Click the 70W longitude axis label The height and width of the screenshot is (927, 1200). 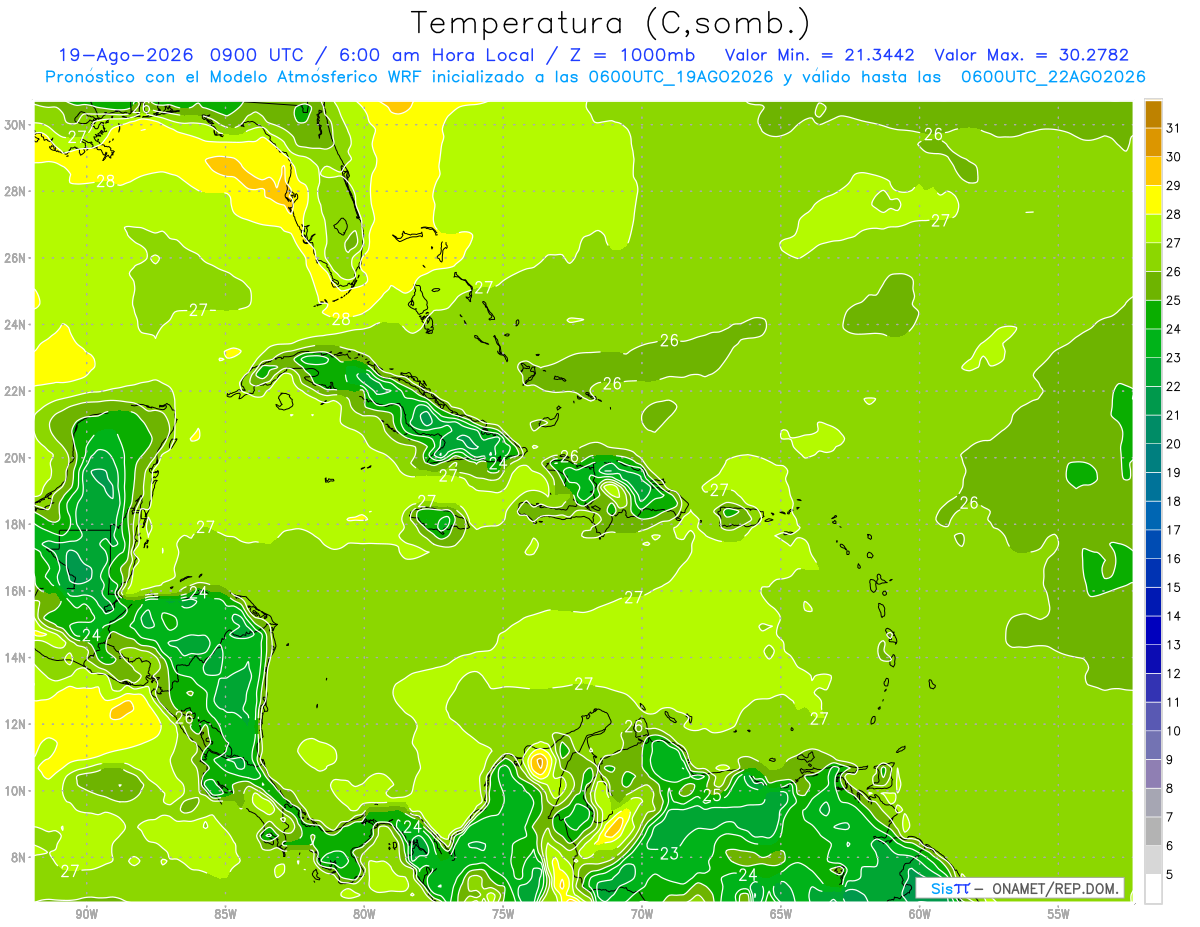[x=642, y=913]
